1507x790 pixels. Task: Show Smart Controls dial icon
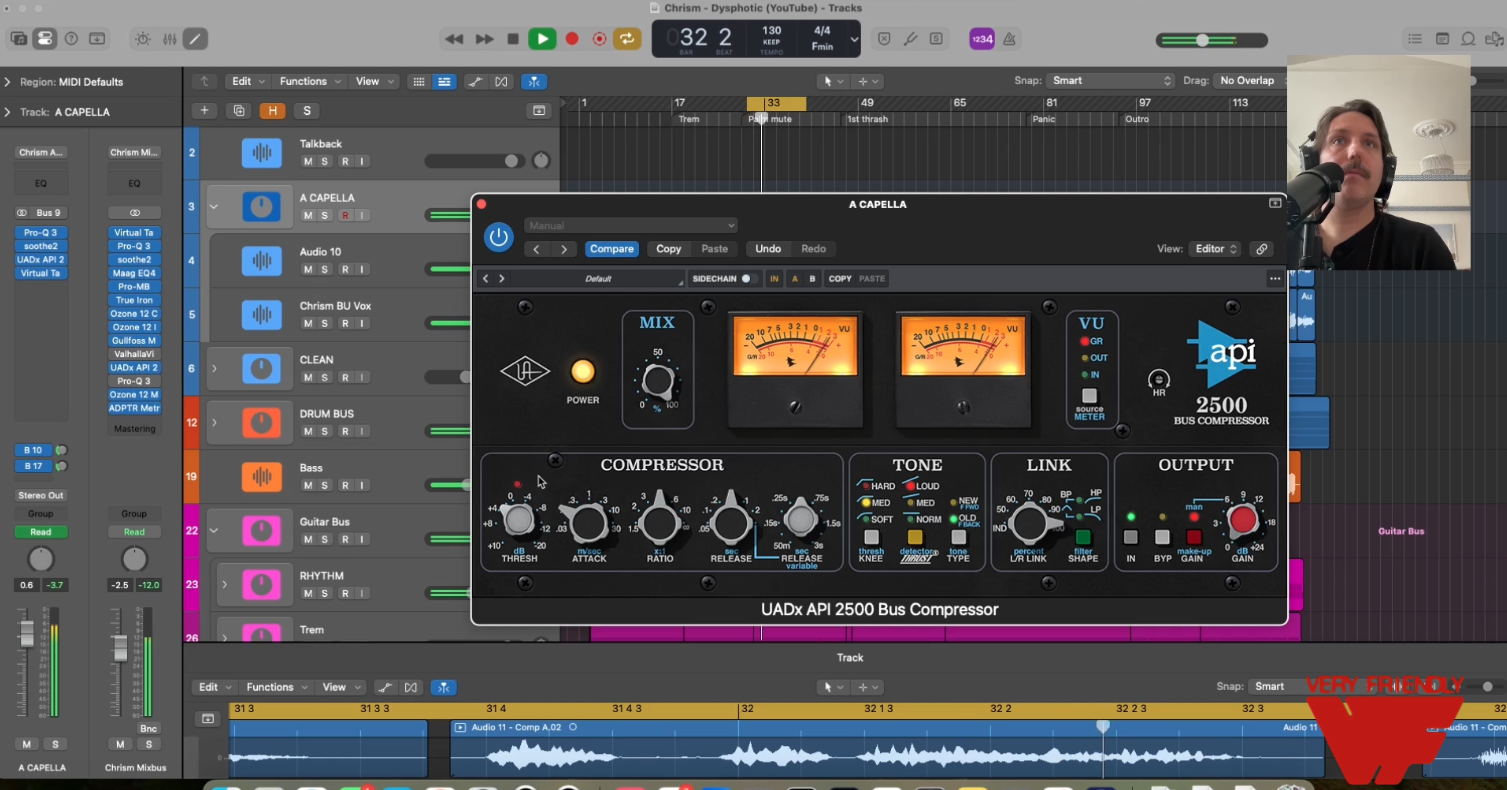[x=142, y=39]
